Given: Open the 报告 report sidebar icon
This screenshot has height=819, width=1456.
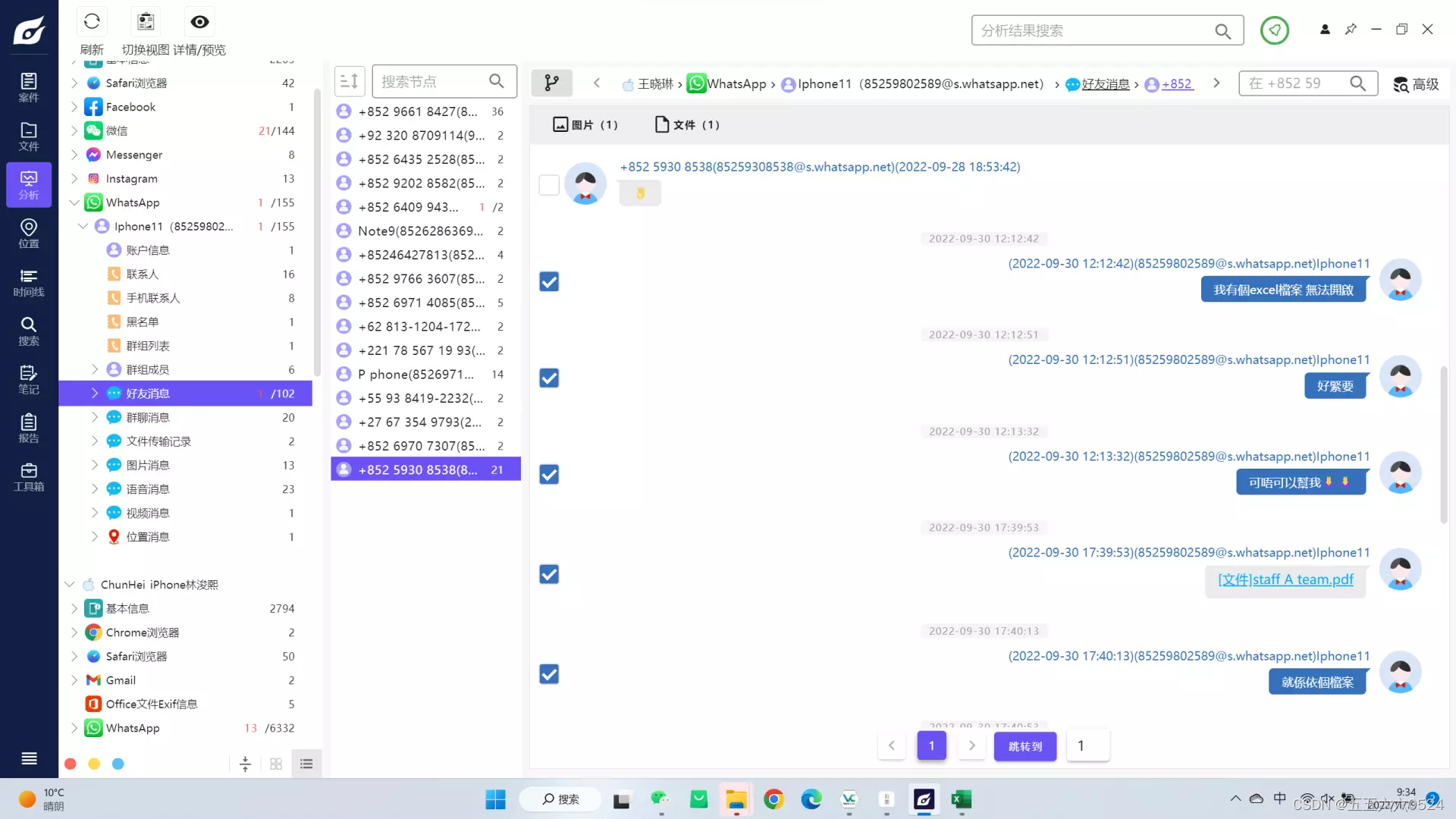Looking at the screenshot, I should click(29, 428).
